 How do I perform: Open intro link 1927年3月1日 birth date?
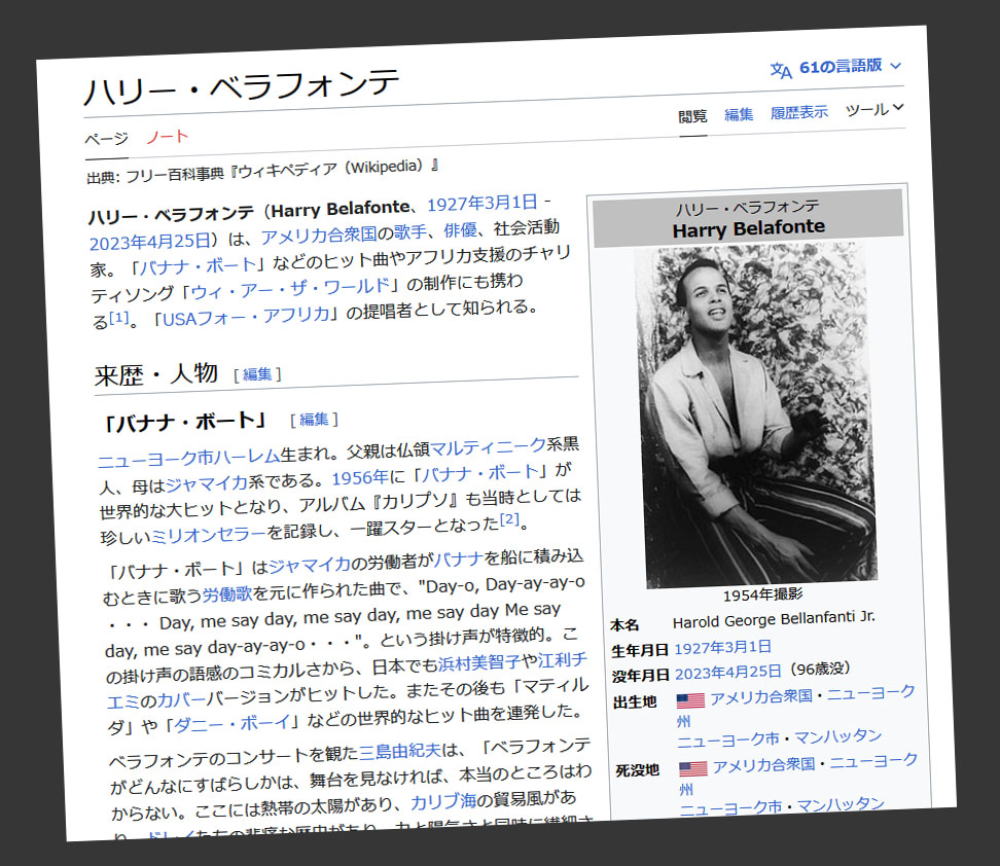point(482,203)
